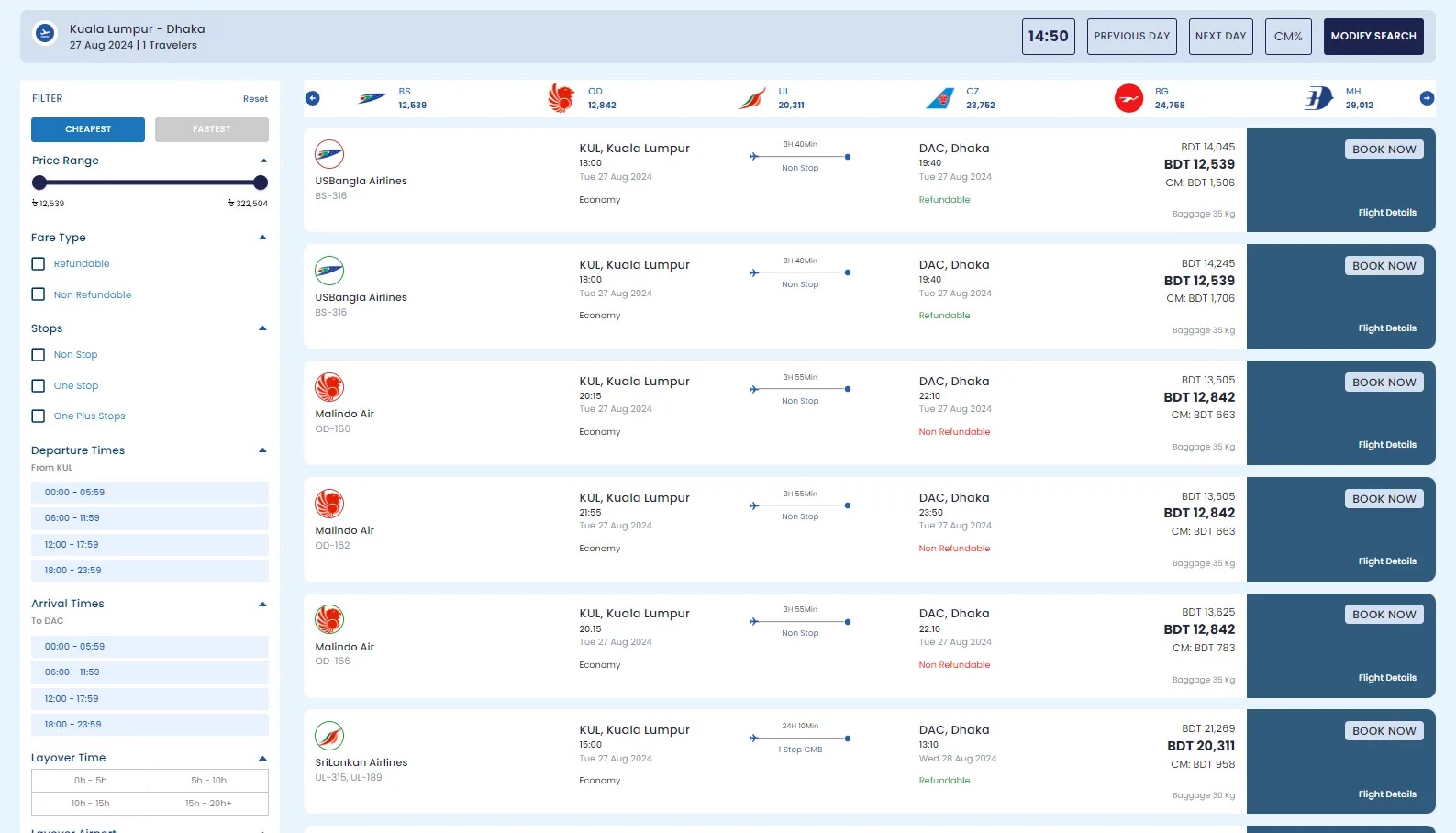The height and width of the screenshot is (833, 1456).
Task: Select arrival time 18:00 - 23:59
Action: pos(150,725)
